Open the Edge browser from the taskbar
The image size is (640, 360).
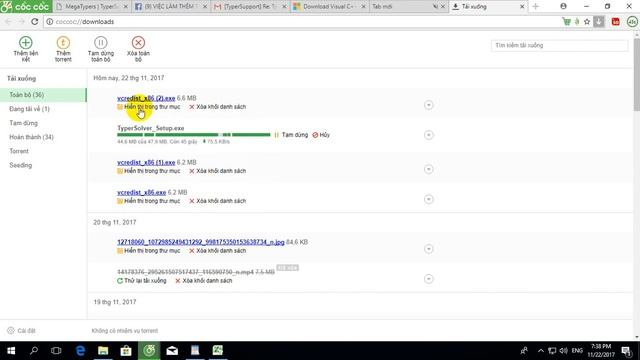[x=80, y=351]
